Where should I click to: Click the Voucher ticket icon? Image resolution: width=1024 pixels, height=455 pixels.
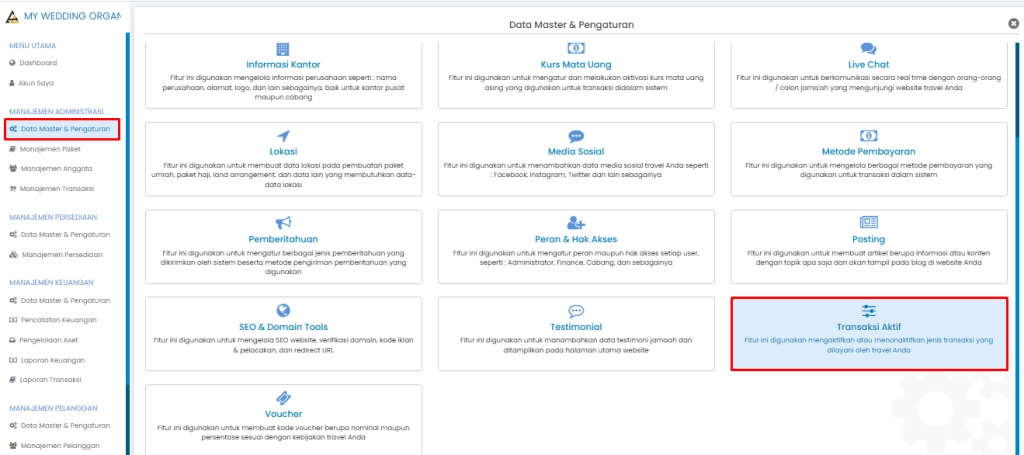[x=283, y=397]
